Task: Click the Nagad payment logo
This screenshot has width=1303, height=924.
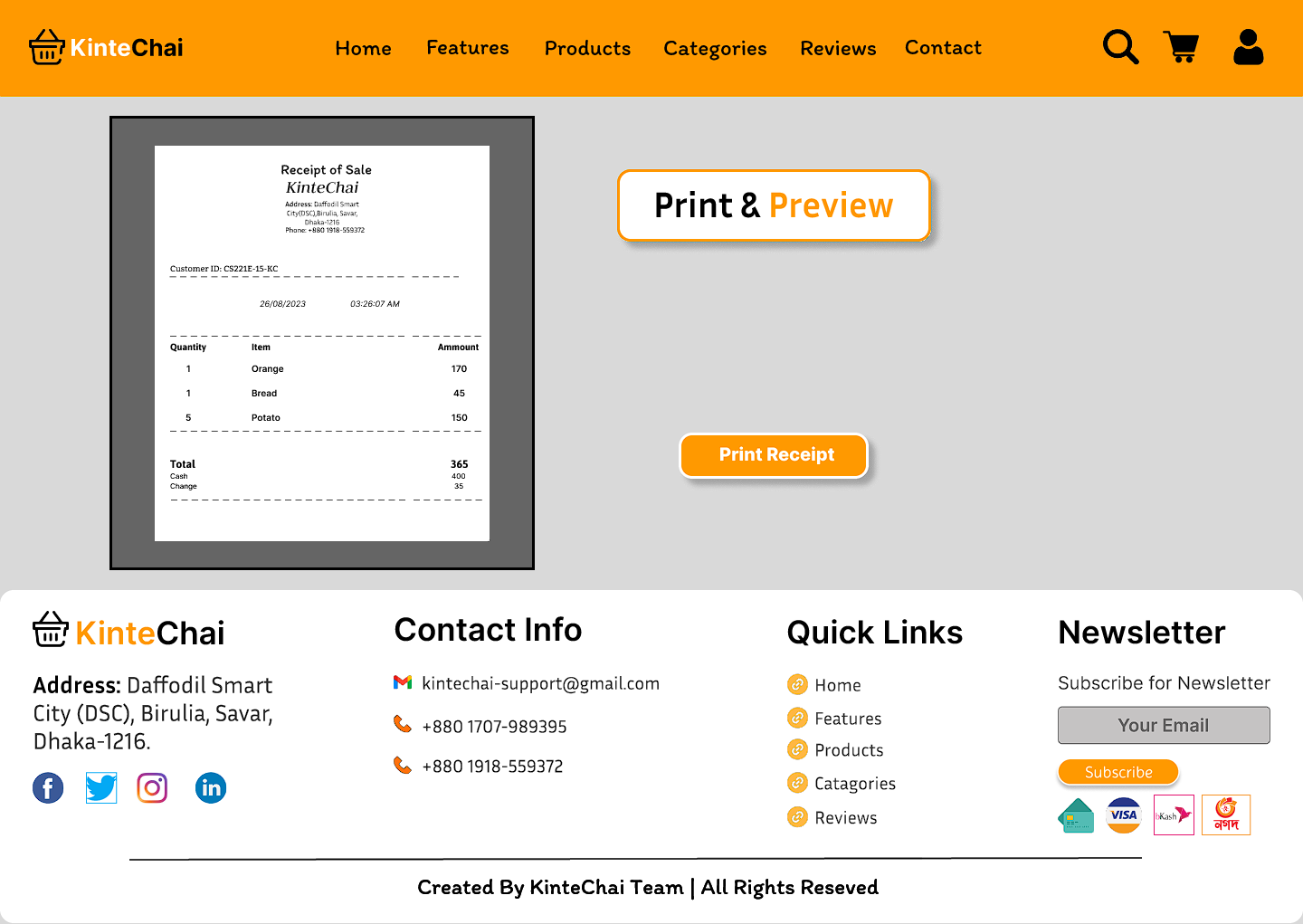Action: (1226, 815)
